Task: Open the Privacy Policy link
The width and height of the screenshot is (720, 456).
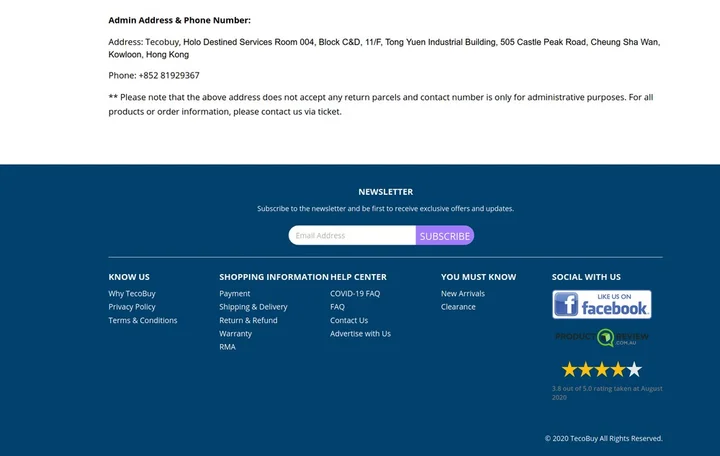Action: 132,307
